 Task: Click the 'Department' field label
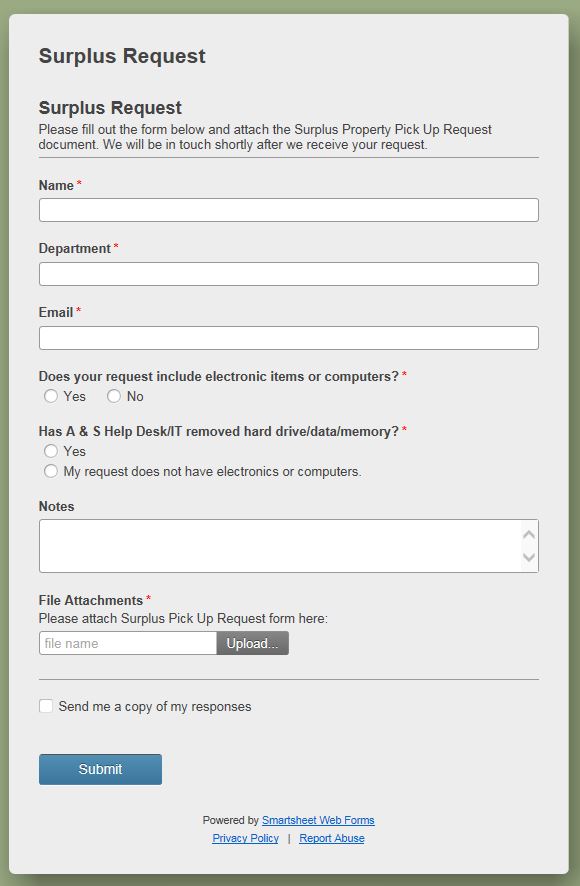coord(75,249)
